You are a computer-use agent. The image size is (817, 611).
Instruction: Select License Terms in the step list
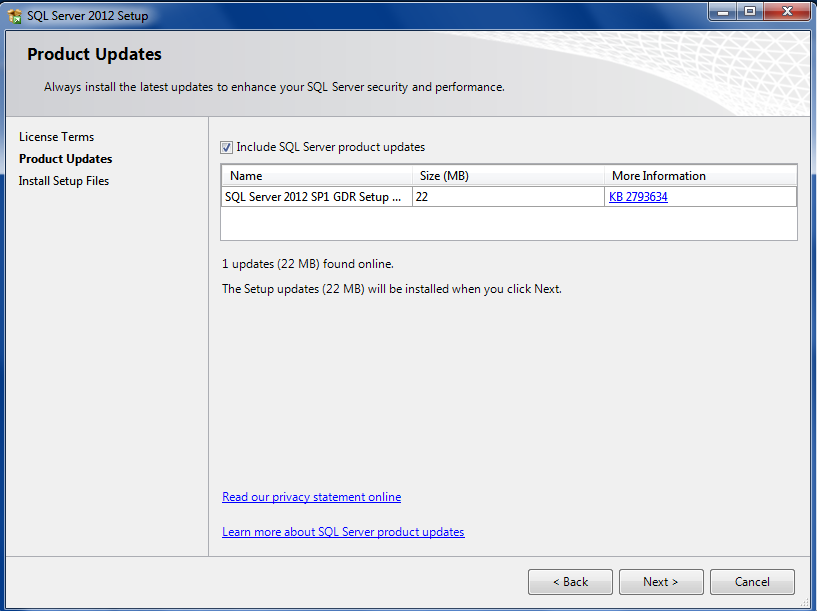[x=57, y=137]
